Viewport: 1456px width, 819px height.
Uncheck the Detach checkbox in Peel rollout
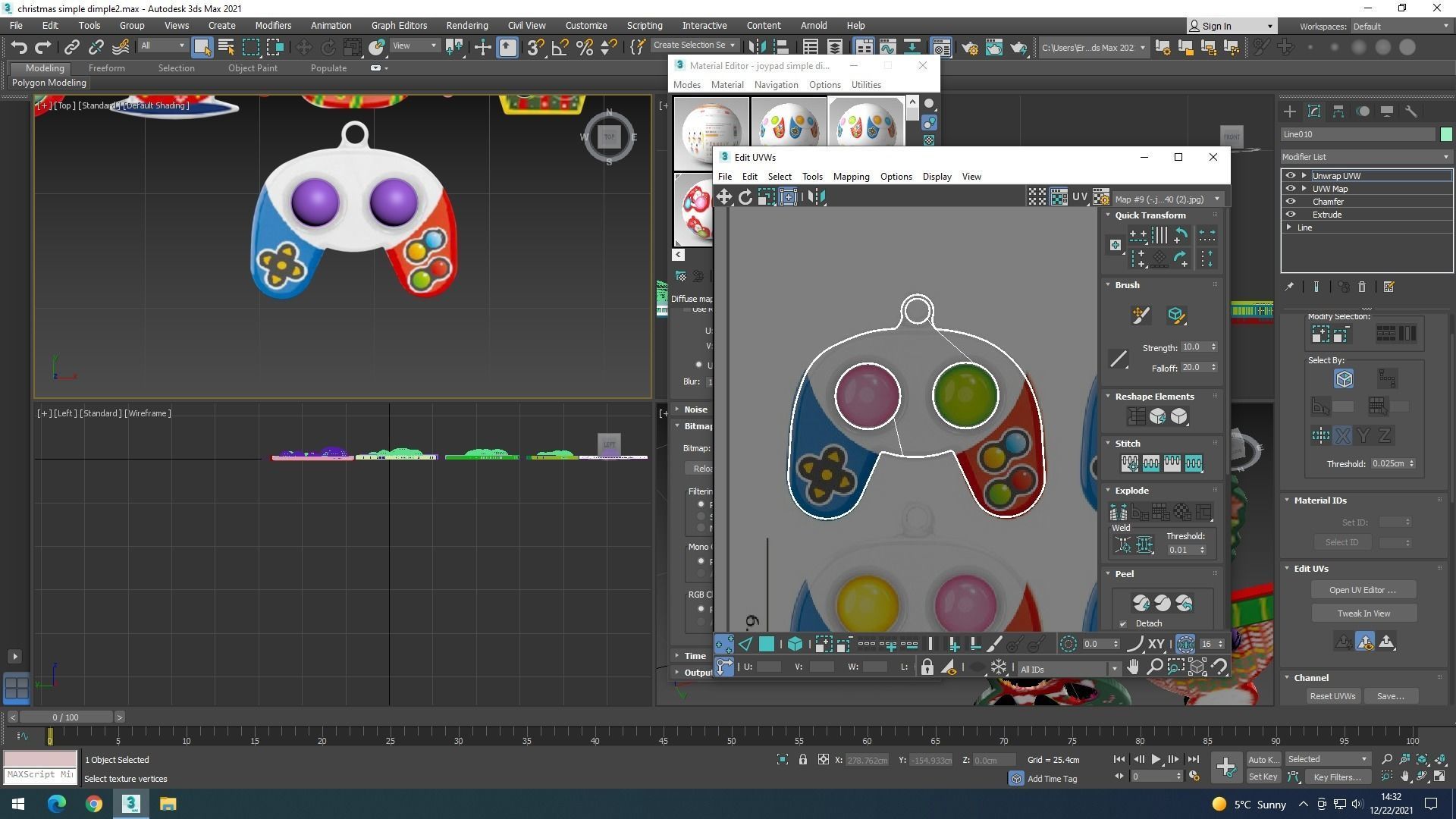[1123, 623]
